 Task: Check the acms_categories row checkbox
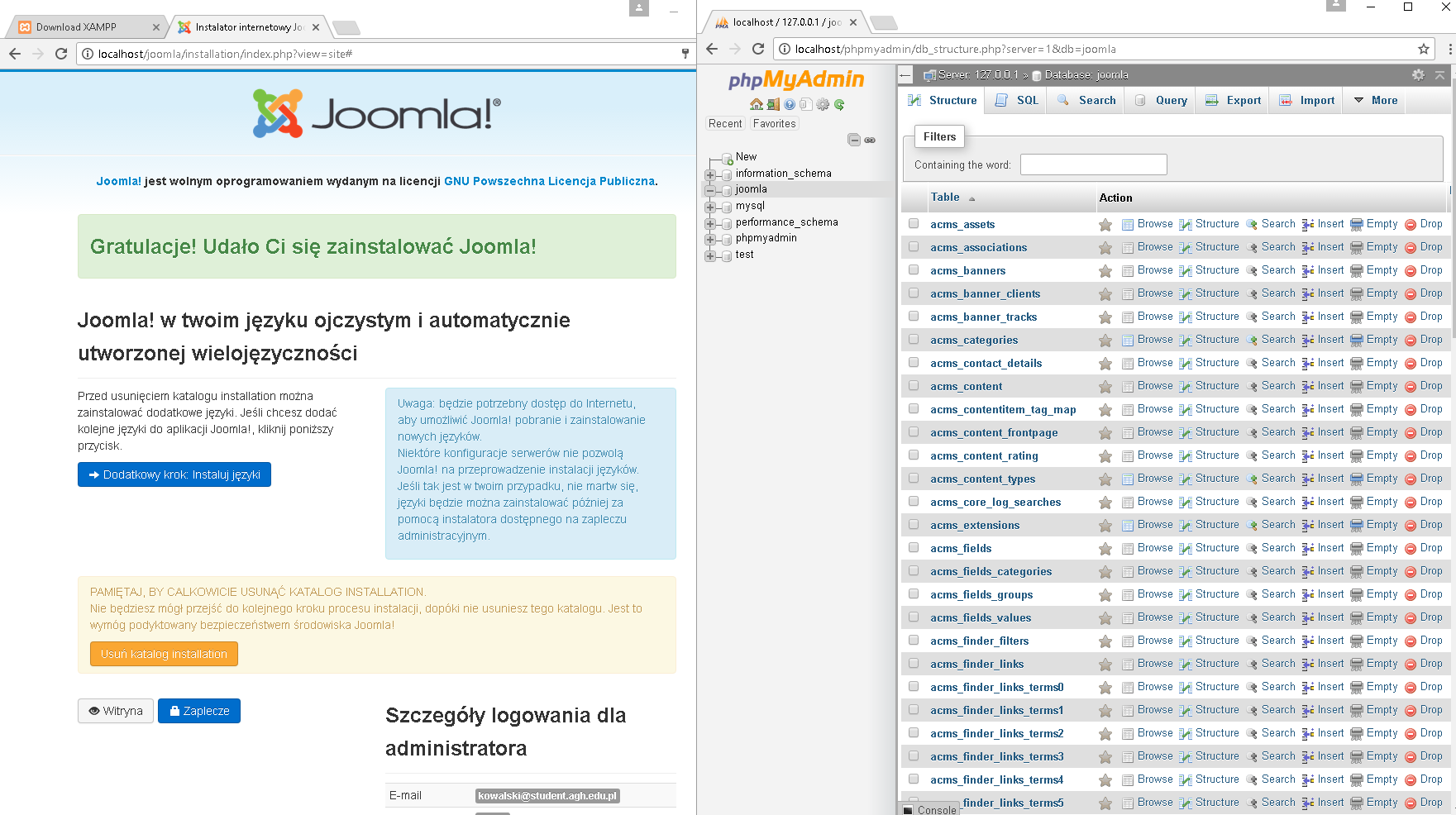914,339
